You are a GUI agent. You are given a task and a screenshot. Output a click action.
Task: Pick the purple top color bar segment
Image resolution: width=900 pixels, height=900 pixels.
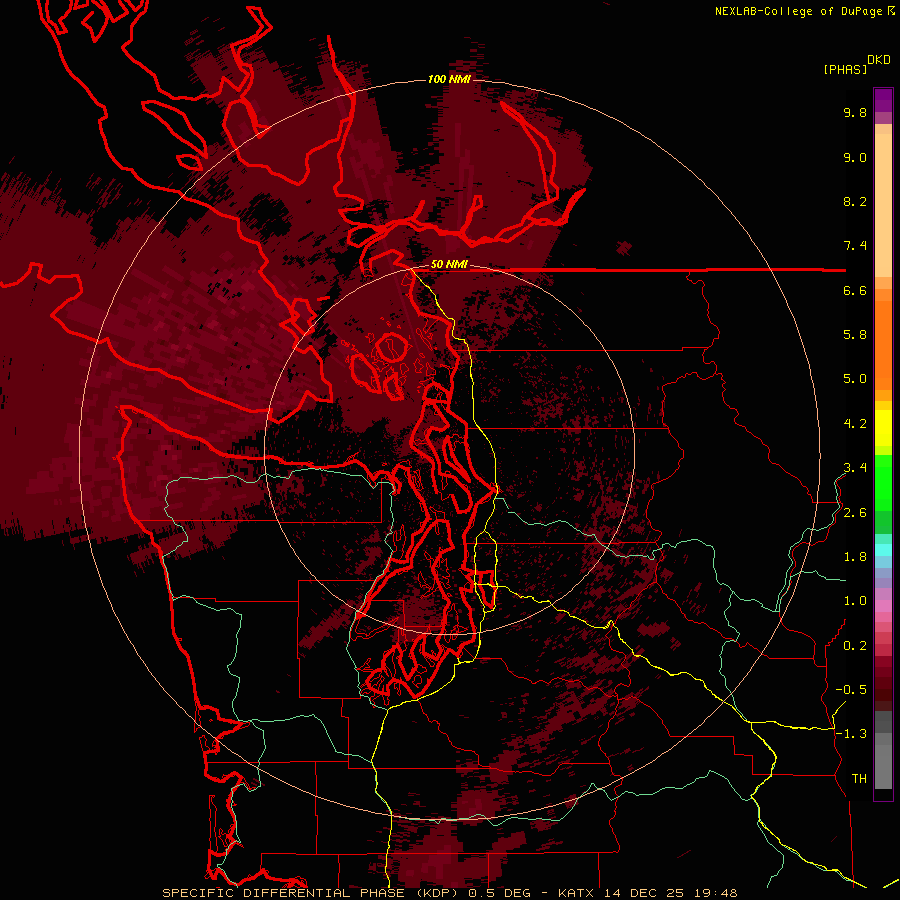click(883, 100)
